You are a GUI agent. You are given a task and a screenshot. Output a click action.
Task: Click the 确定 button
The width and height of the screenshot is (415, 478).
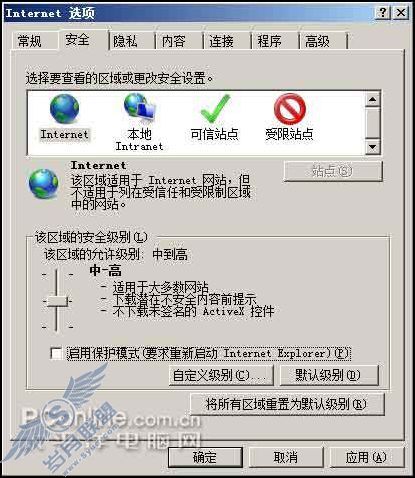[205, 457]
